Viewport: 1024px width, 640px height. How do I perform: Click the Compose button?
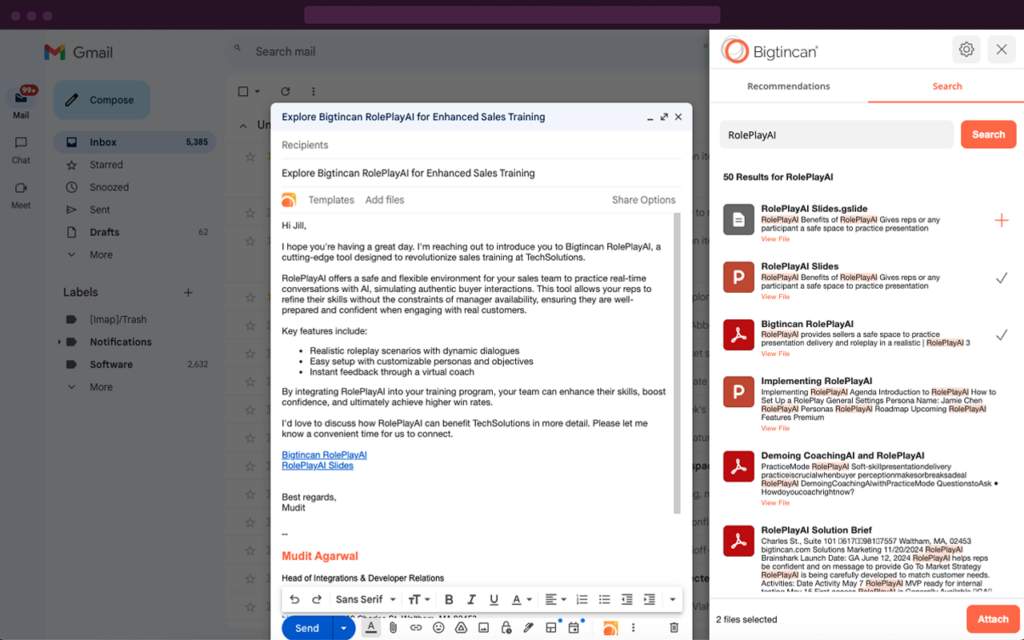(102, 100)
